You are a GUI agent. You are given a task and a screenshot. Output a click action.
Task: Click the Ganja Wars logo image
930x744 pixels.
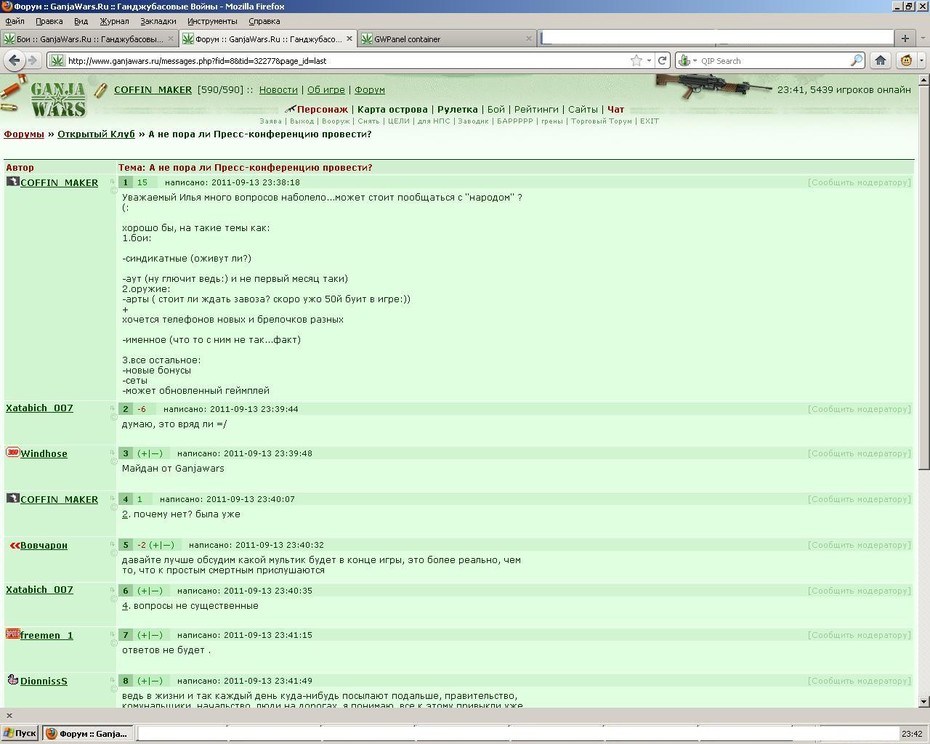tap(58, 98)
